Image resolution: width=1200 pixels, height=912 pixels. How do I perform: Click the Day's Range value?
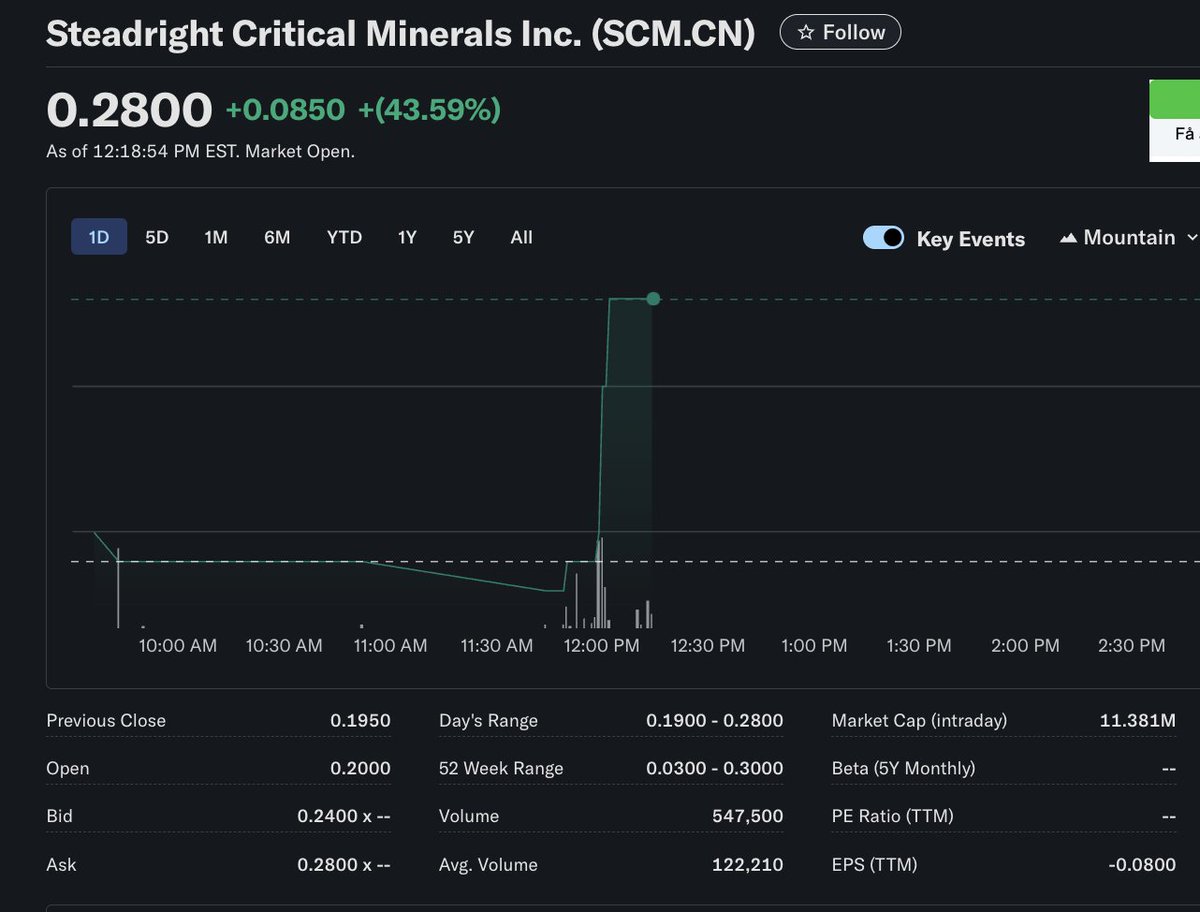(x=714, y=720)
